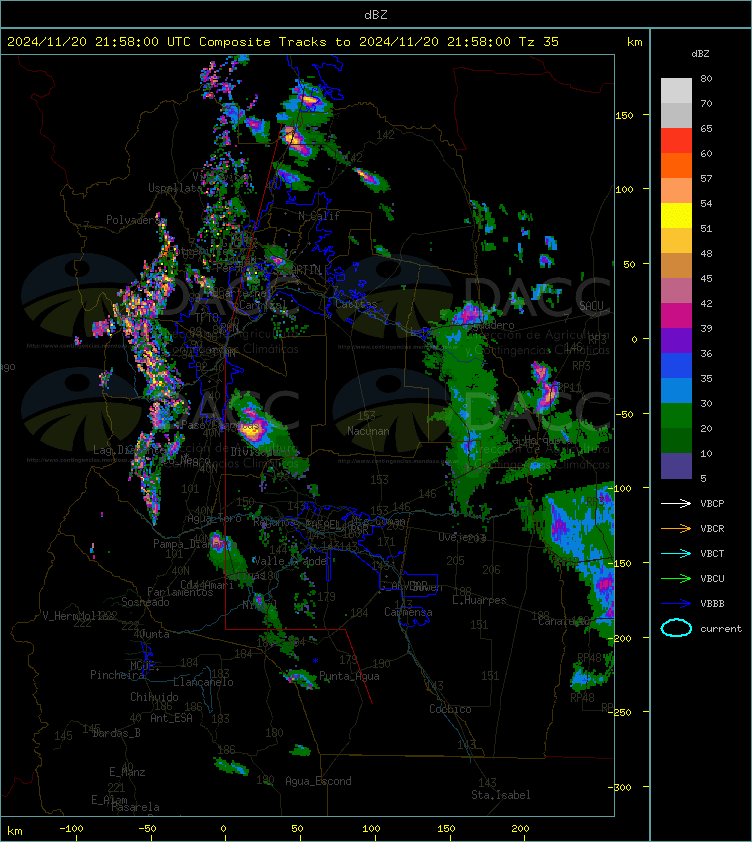Click the orange VBCR arrow icon
Image resolution: width=752 pixels, height=842 pixels.
676,528
